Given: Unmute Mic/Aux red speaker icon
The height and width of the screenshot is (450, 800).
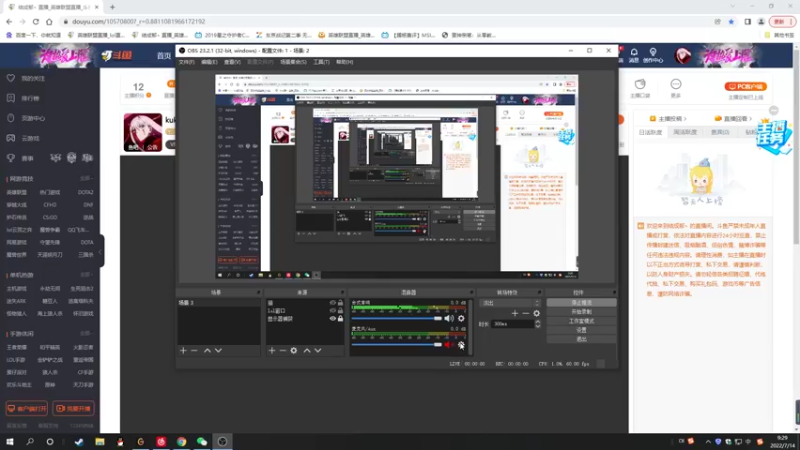Looking at the screenshot, I should pos(448,345).
